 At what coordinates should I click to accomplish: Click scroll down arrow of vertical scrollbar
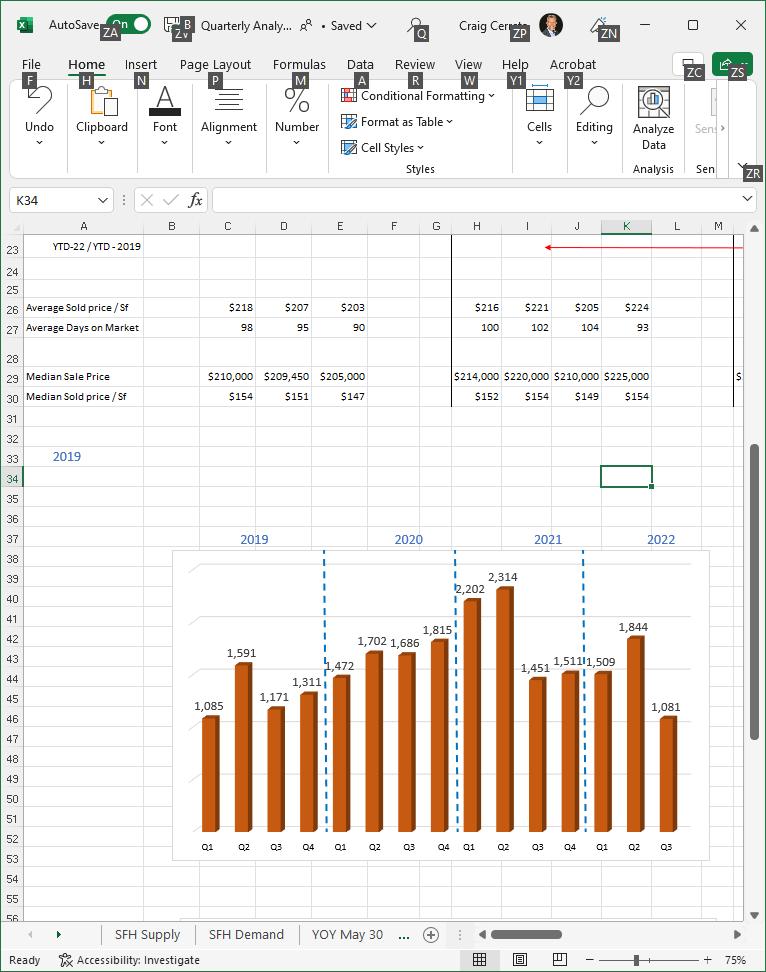tap(754, 915)
